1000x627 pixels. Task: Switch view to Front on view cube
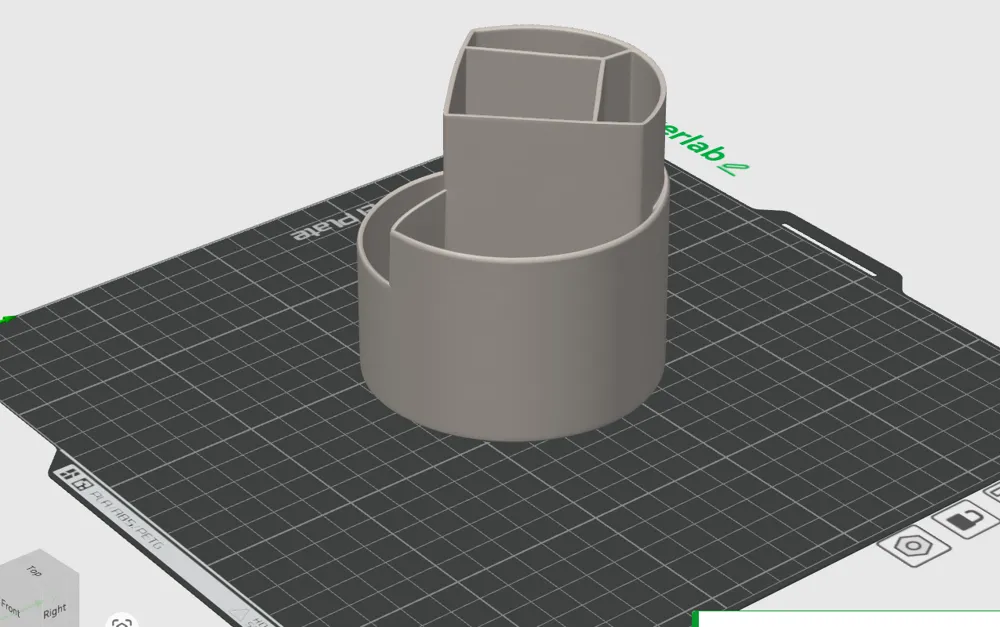click(x=11, y=607)
